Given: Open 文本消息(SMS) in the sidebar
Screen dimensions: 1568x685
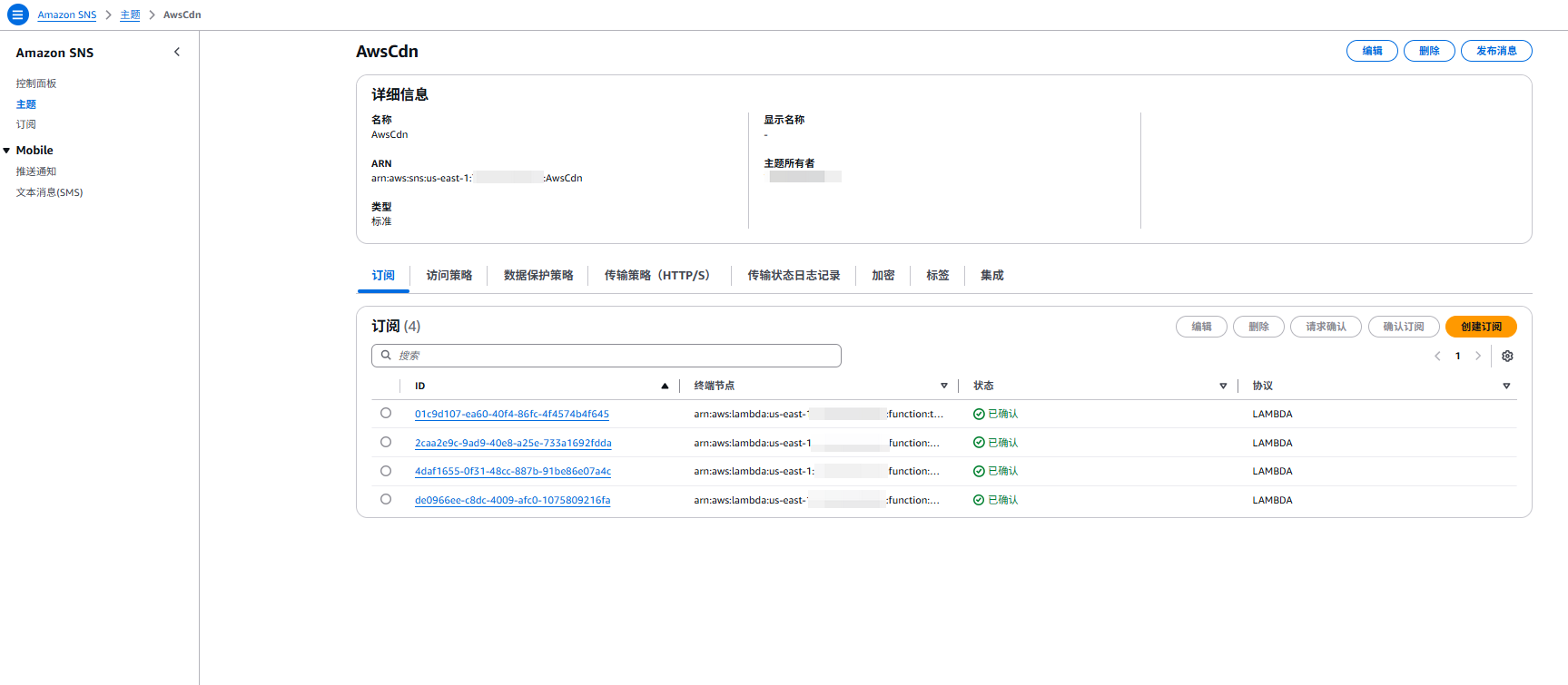Looking at the screenshot, I should tap(50, 192).
